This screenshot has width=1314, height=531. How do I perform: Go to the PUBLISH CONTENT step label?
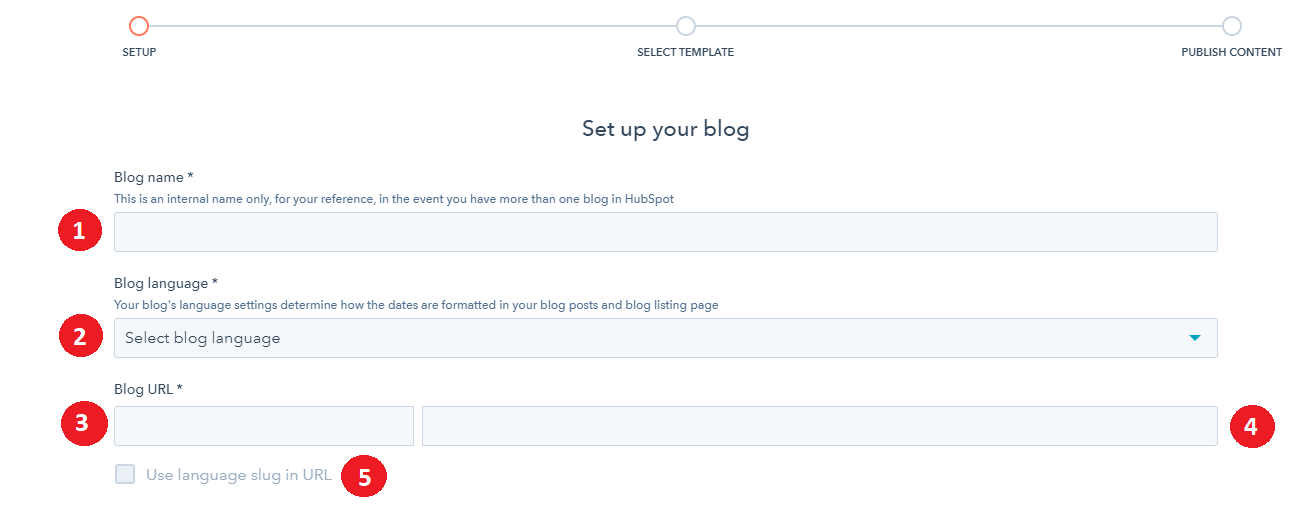coord(1231,52)
